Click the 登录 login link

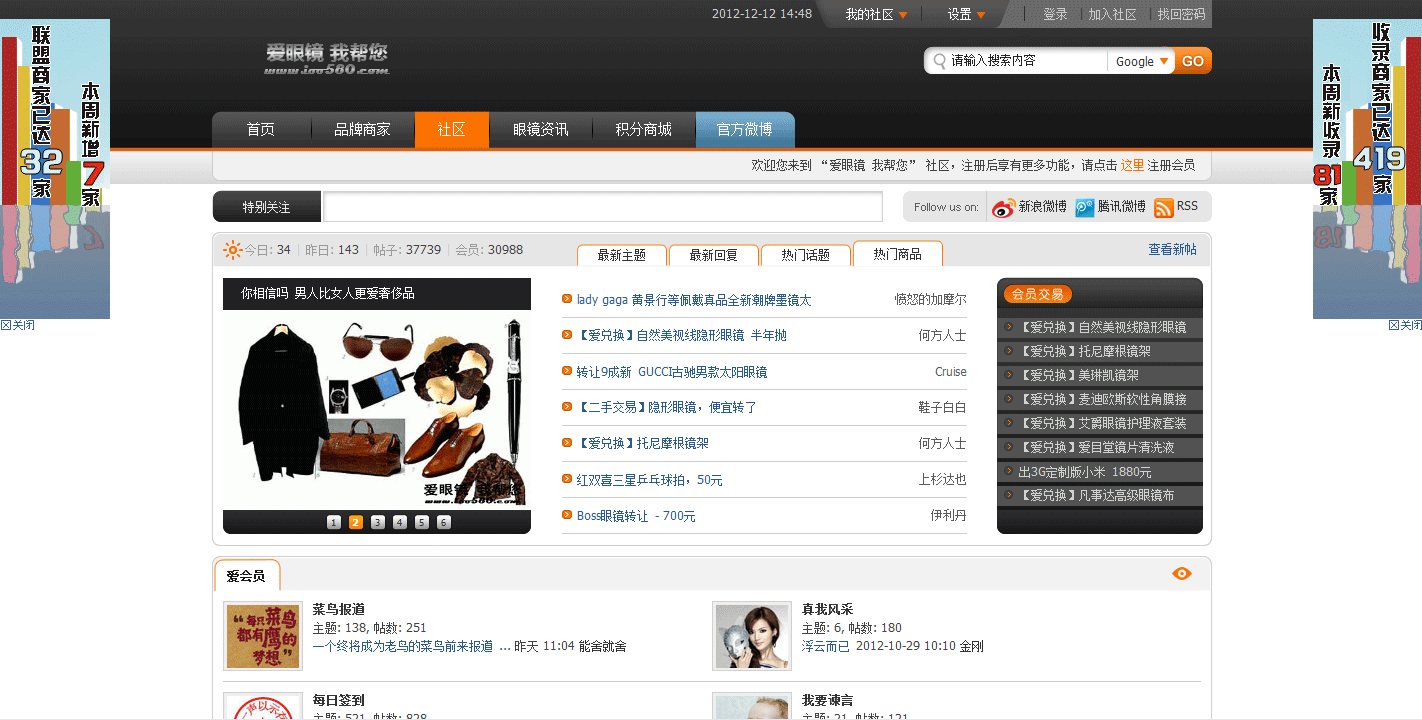(1055, 14)
